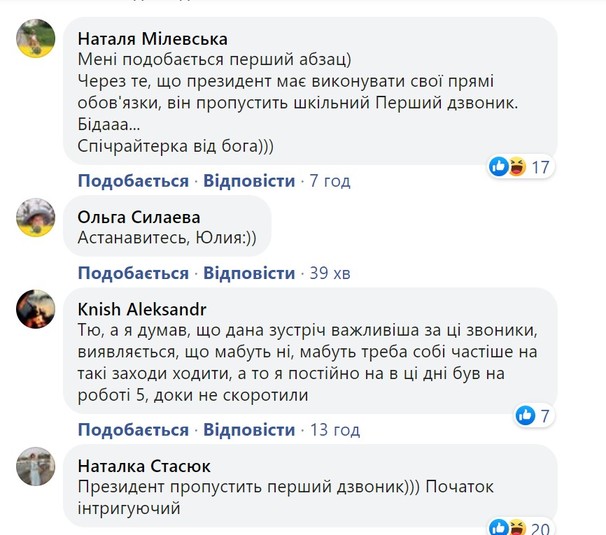Open Наталка Стасюк's profile avatar
Screen dimensions: 606x535
[36, 466]
